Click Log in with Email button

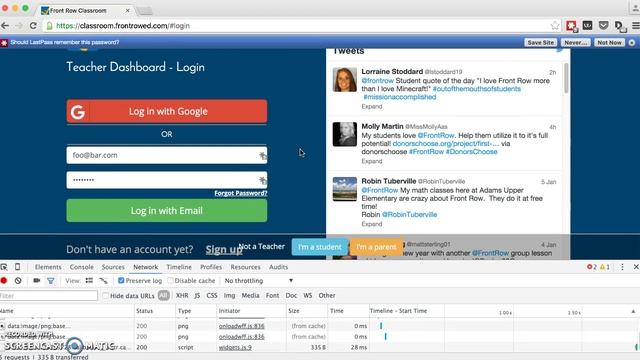167,211
